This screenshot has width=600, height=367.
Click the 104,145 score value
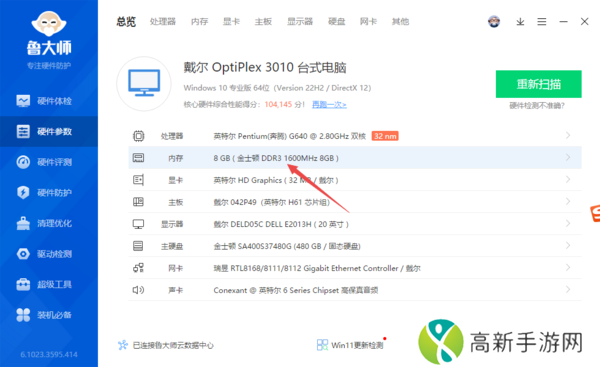[278, 104]
